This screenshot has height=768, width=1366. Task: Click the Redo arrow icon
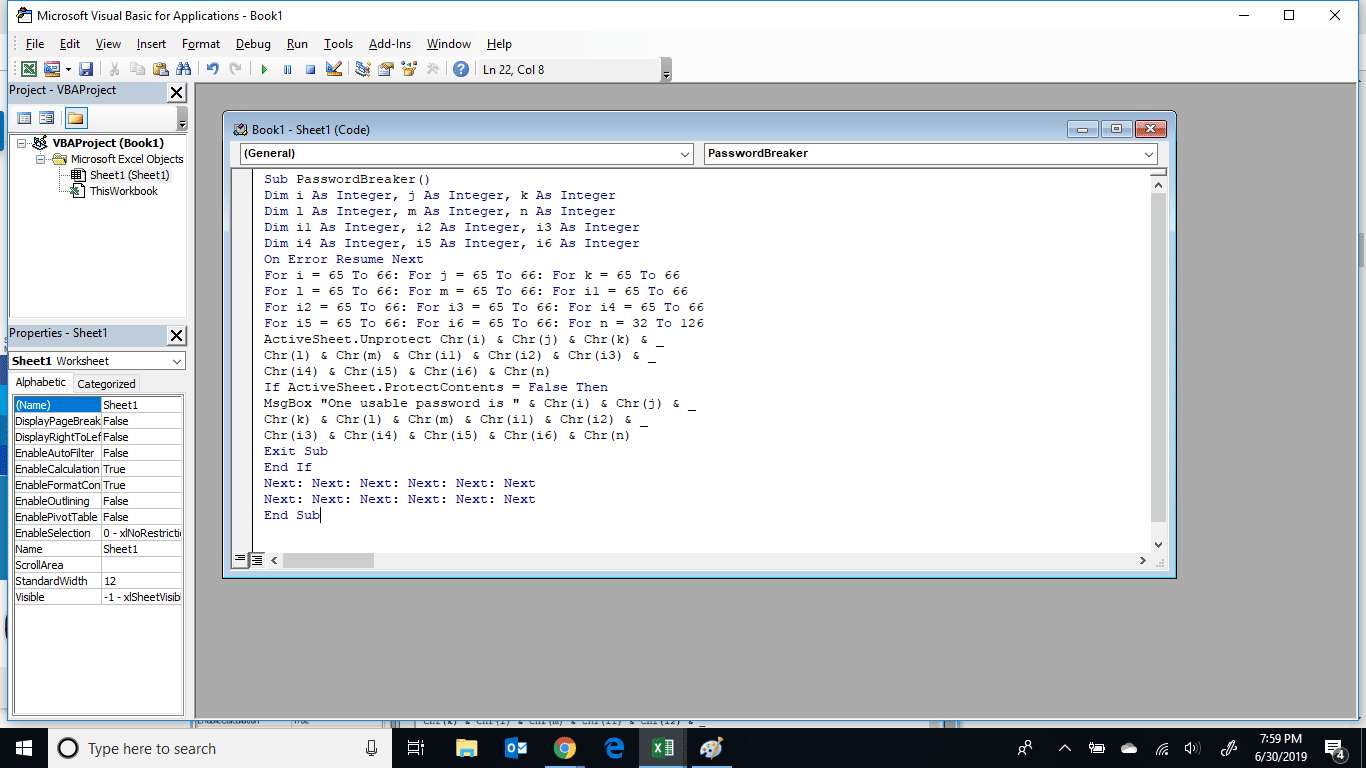point(235,69)
